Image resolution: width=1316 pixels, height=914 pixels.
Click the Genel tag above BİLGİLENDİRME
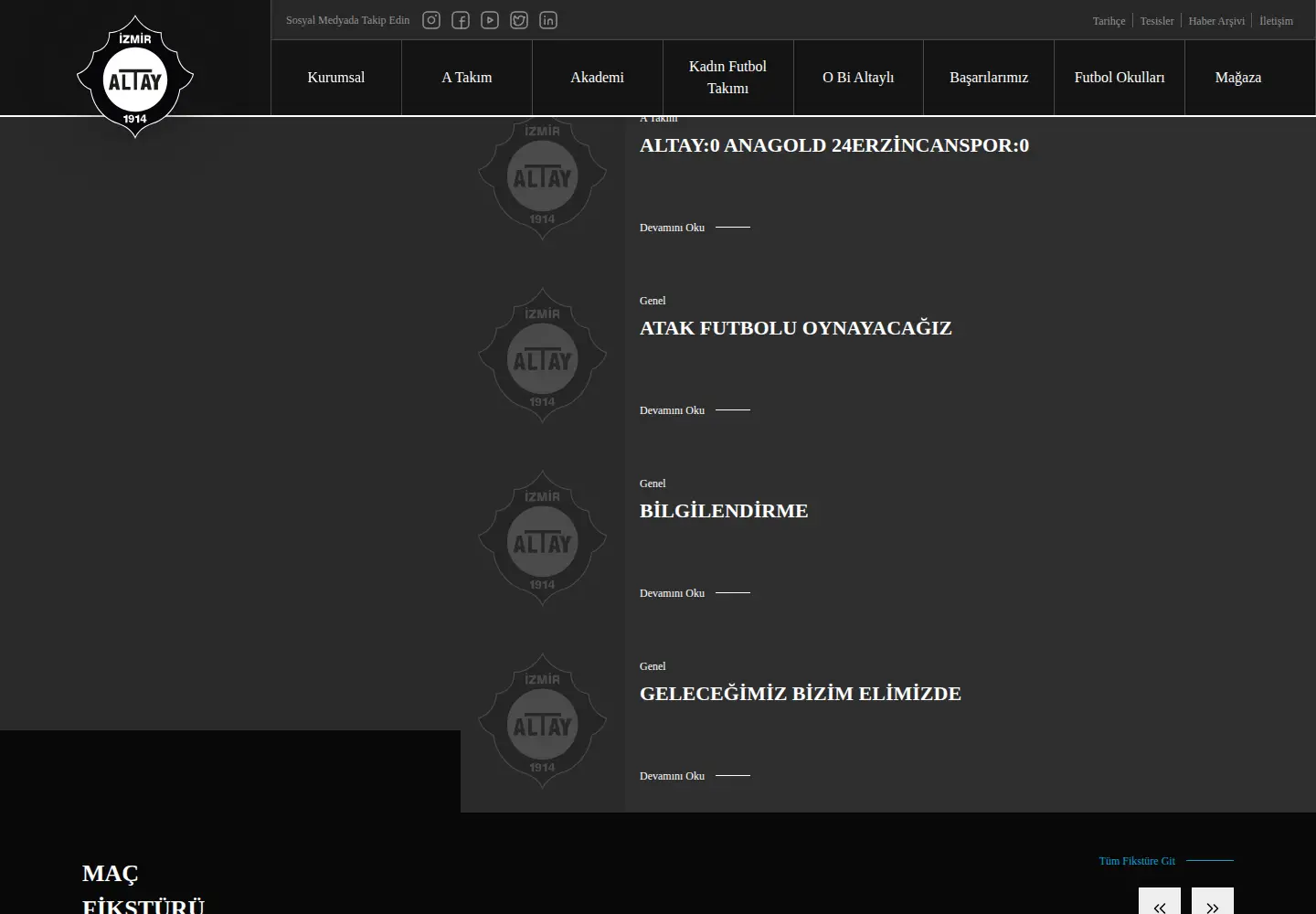[653, 484]
